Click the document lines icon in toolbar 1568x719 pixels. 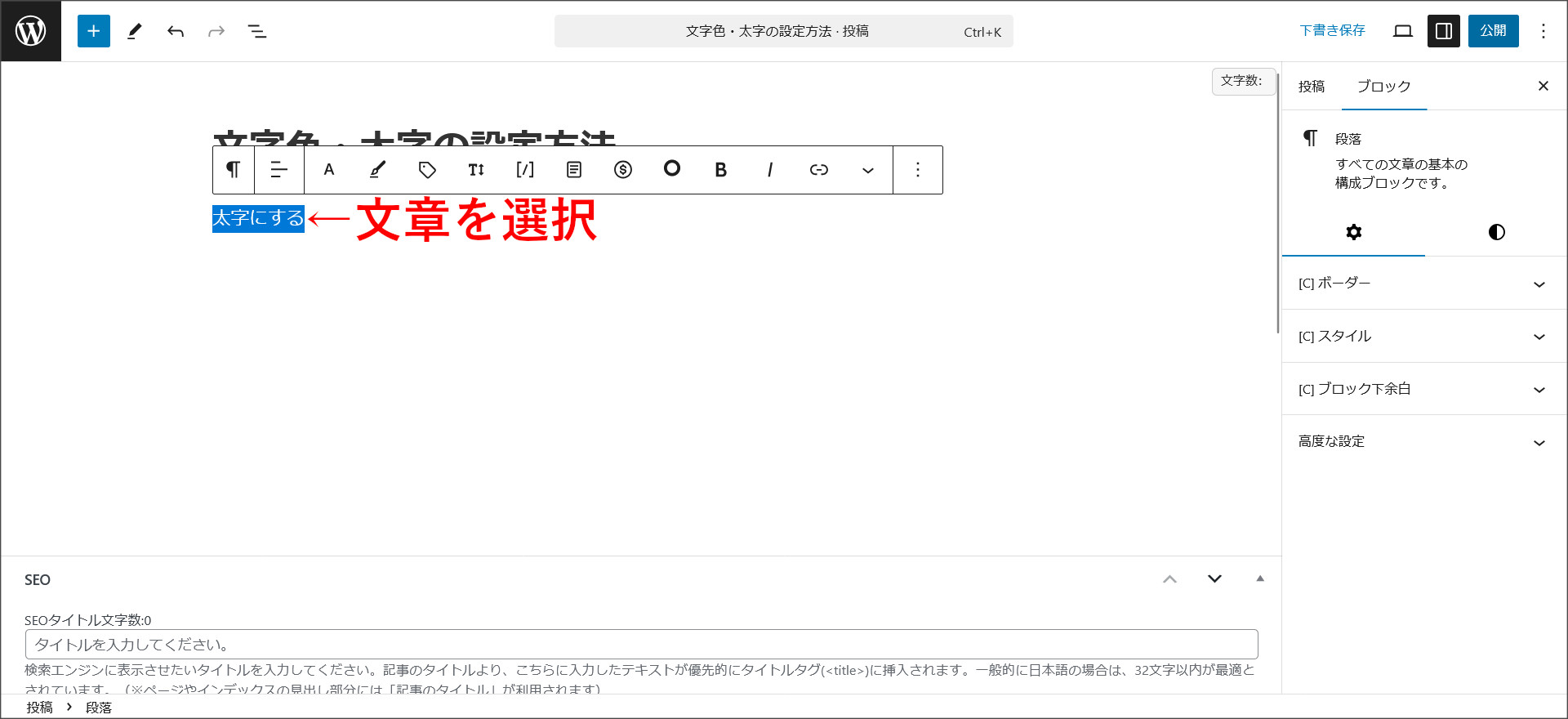[574, 170]
